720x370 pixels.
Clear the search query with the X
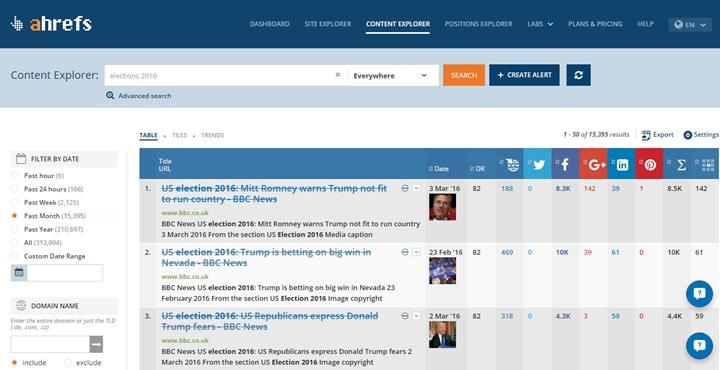pyautogui.click(x=338, y=75)
